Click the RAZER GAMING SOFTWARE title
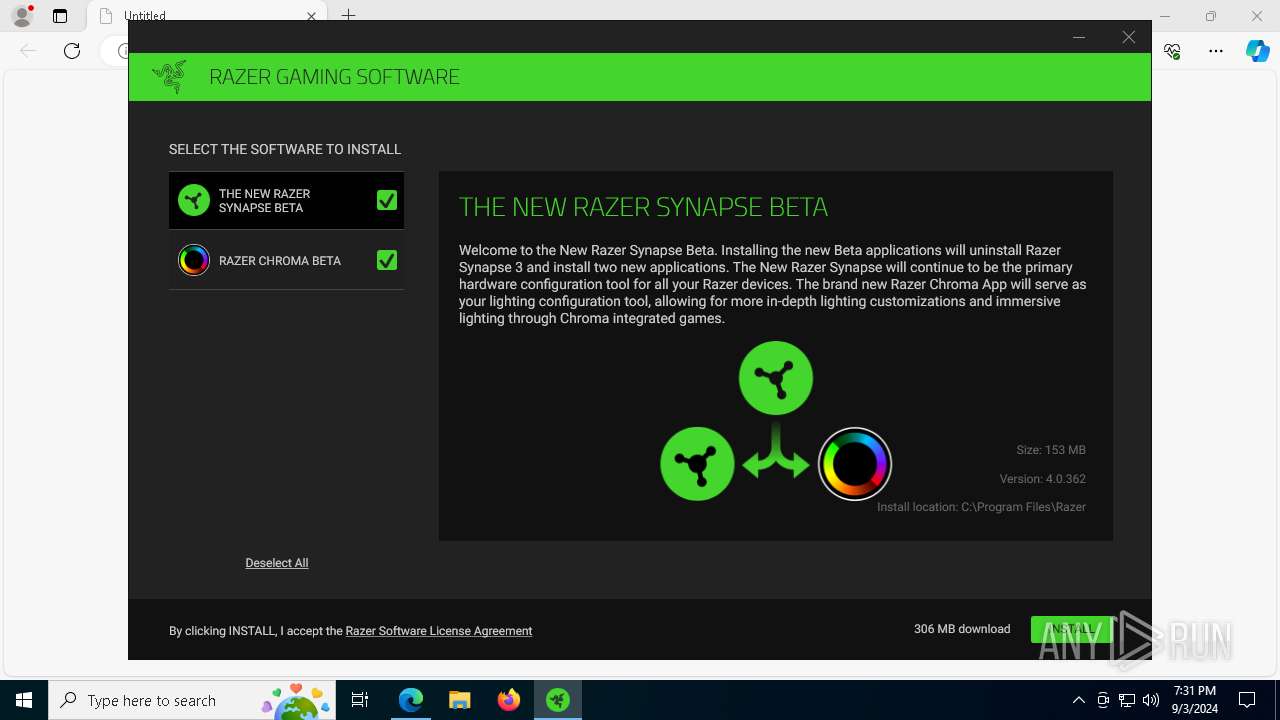The width and height of the screenshot is (1280, 720). click(x=335, y=77)
